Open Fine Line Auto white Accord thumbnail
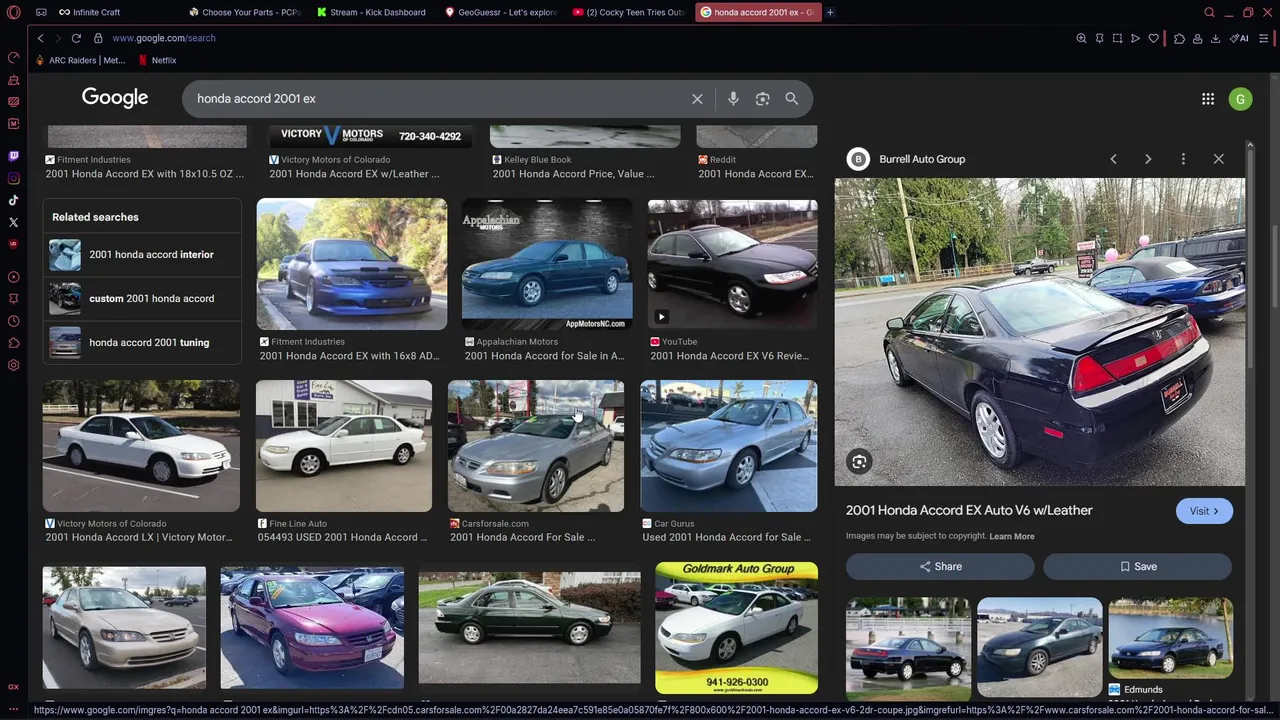Screen dimensions: 1280x720 tap(344, 446)
